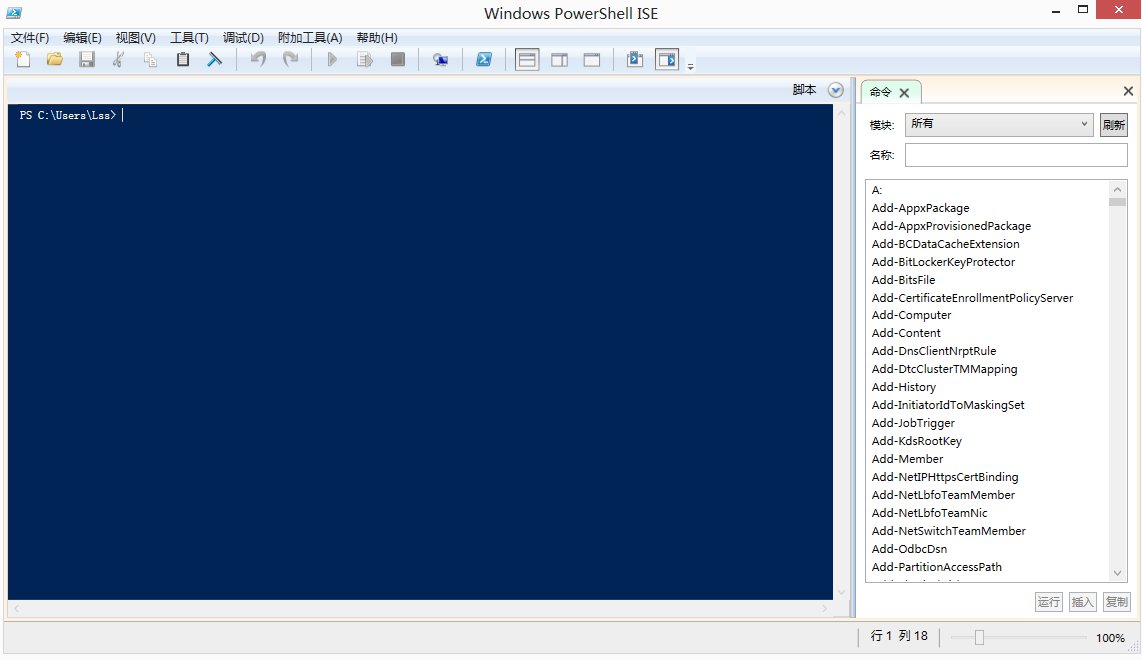1142x660 pixels.
Task: Create a new script with New icon
Action: coord(23,60)
